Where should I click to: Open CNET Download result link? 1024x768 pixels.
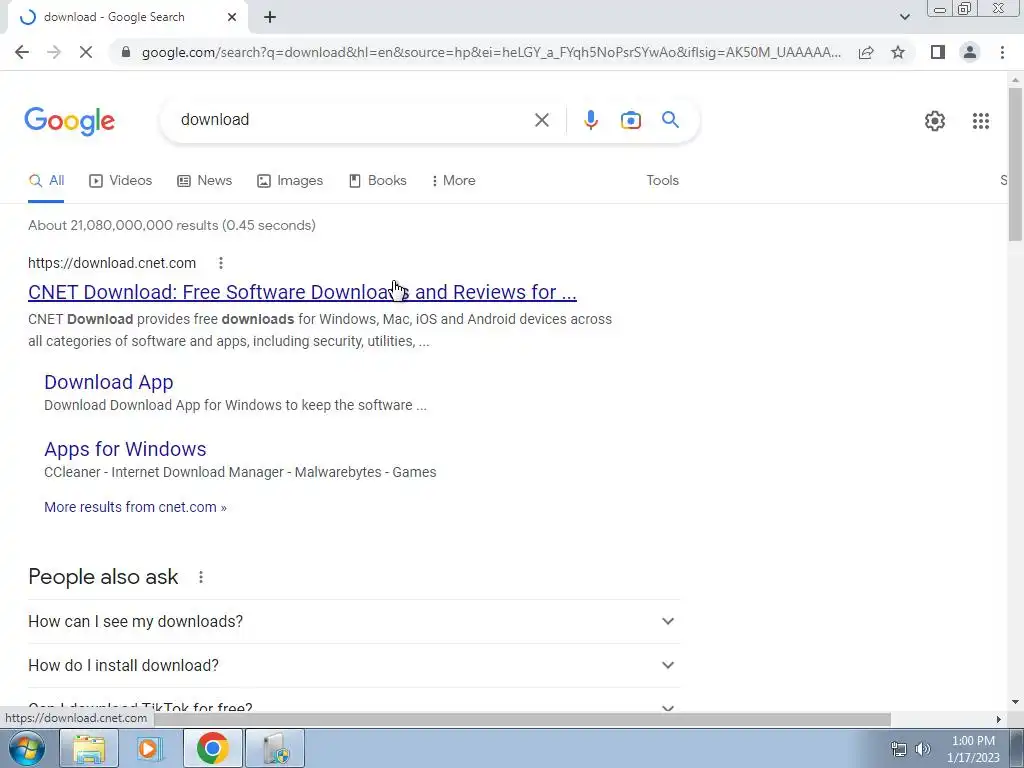click(302, 293)
